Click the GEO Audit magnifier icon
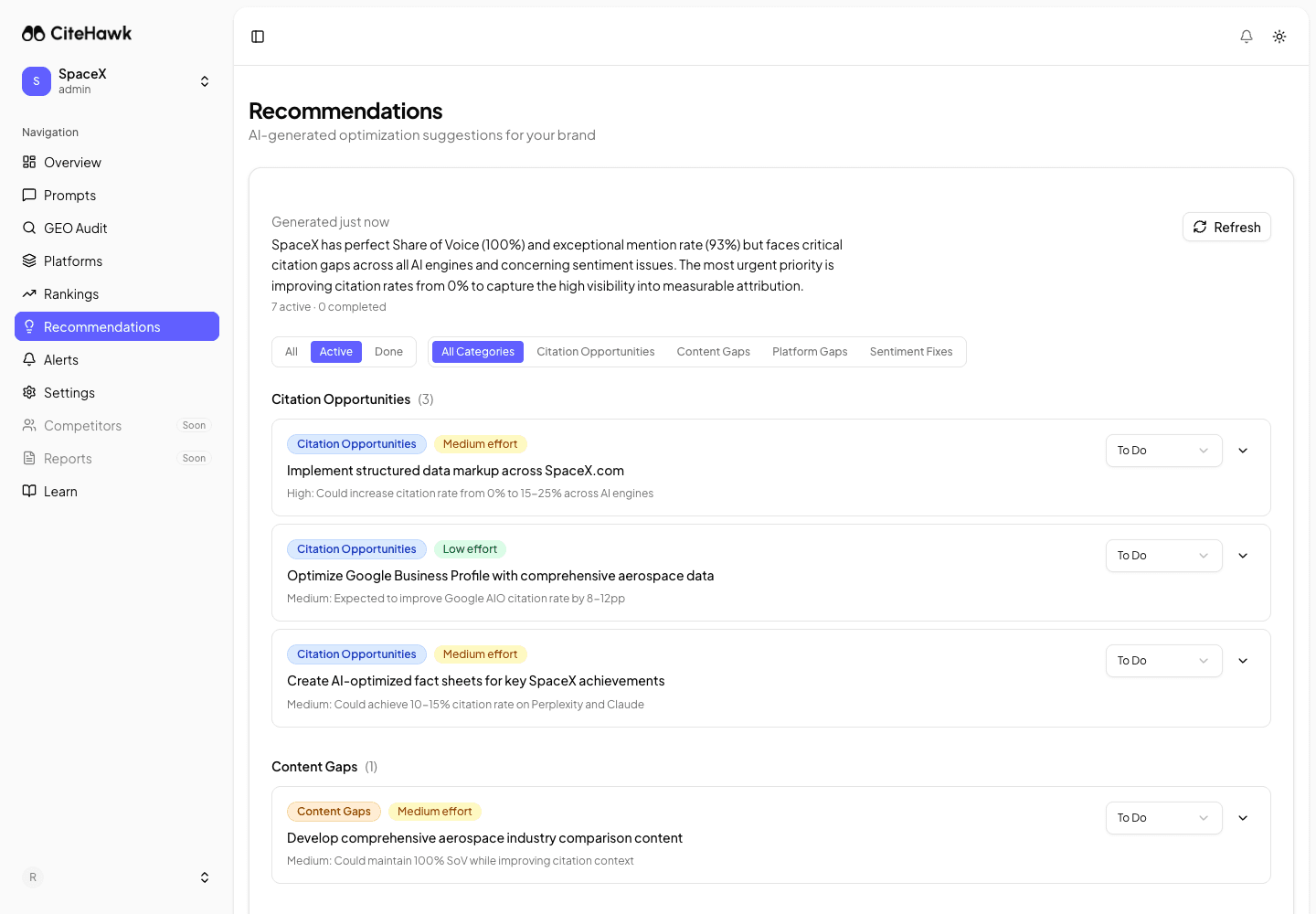This screenshot has height=914, width=1316. click(x=29, y=228)
